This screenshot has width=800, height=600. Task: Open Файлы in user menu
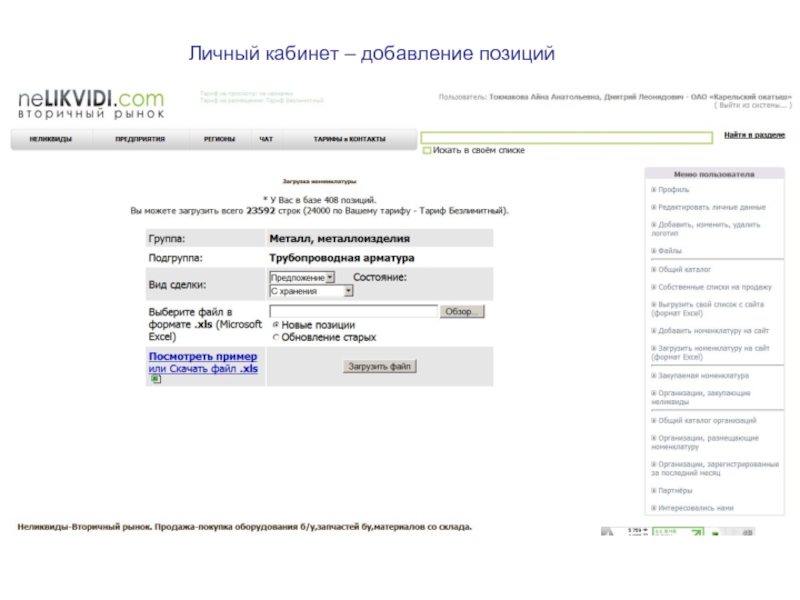click(x=670, y=251)
